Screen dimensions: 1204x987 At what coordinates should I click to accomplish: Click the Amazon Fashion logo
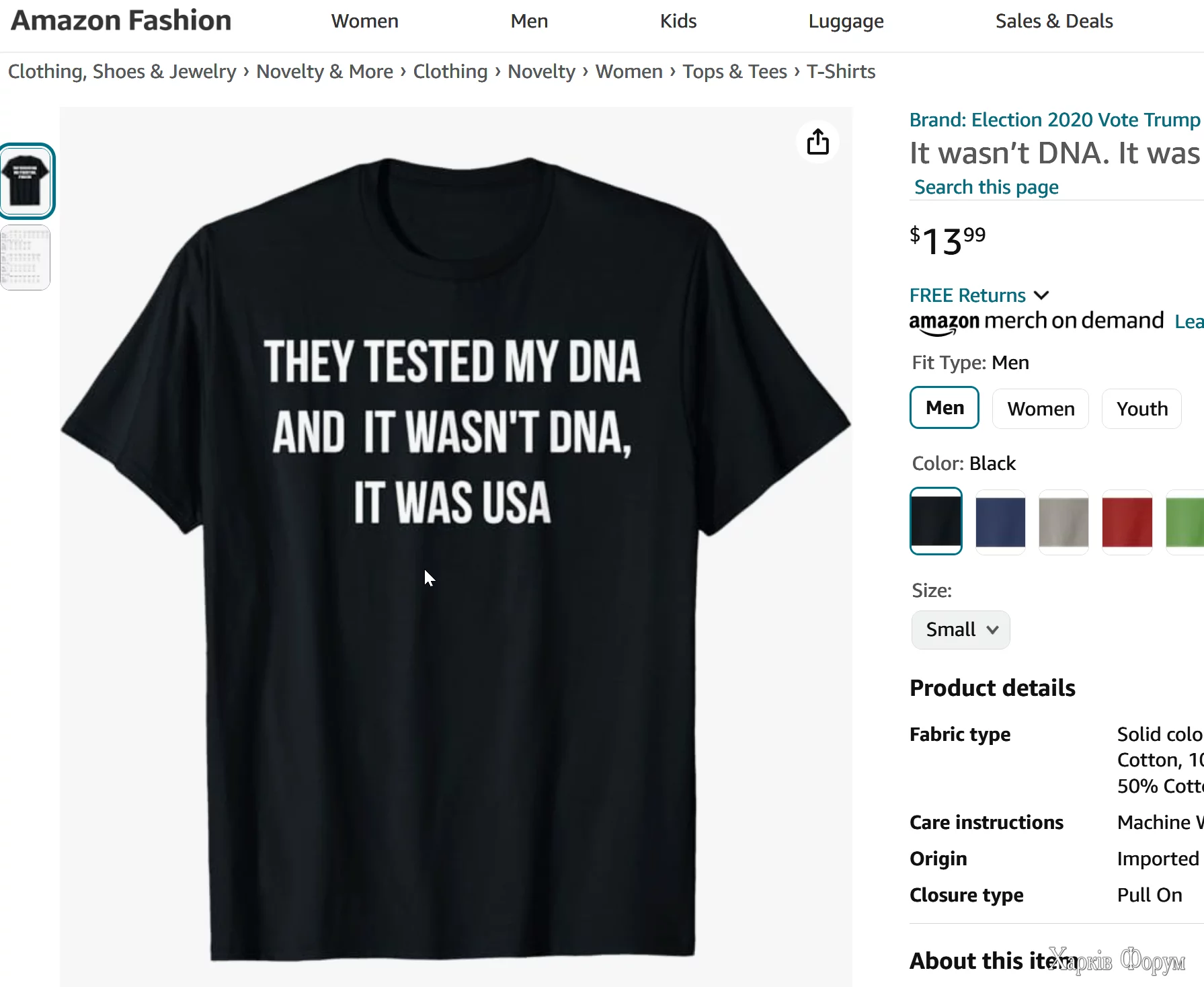click(121, 21)
